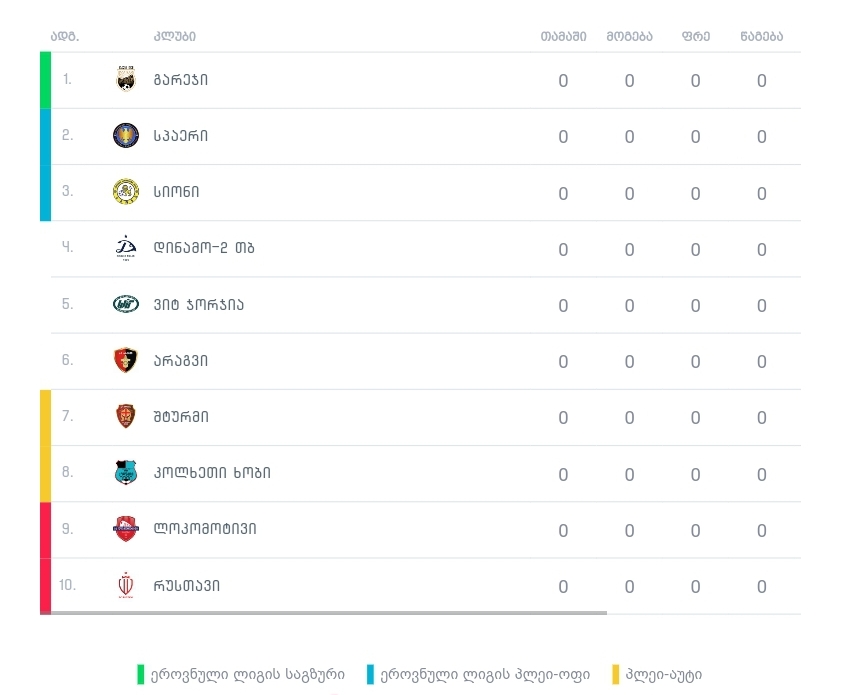Select the ლოკომოტივი team name
Screen dimensions: 852x695
pos(205,529)
